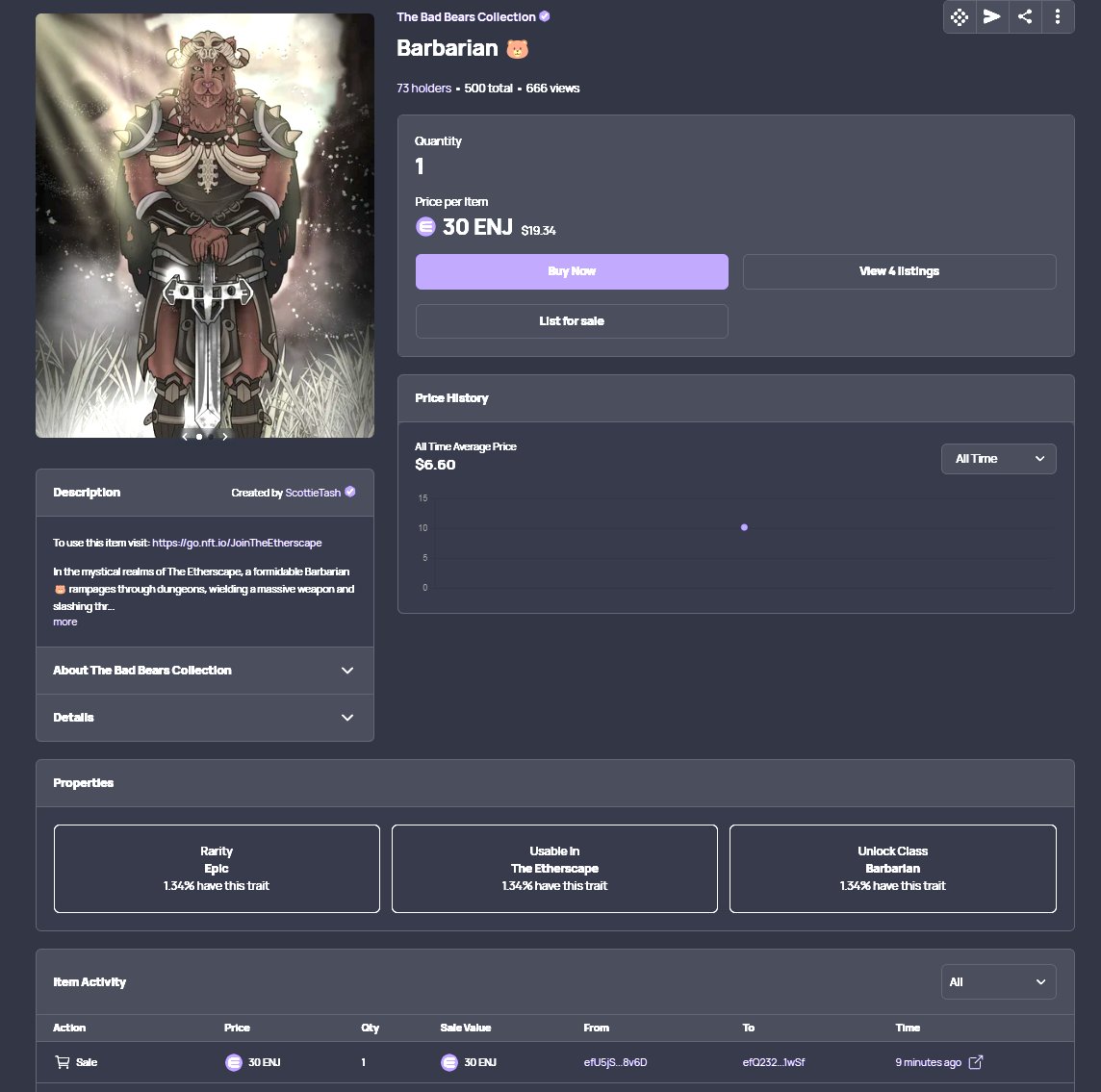The width and height of the screenshot is (1101, 1092).
Task: Open the share icon in the top toolbar
Action: (1025, 16)
